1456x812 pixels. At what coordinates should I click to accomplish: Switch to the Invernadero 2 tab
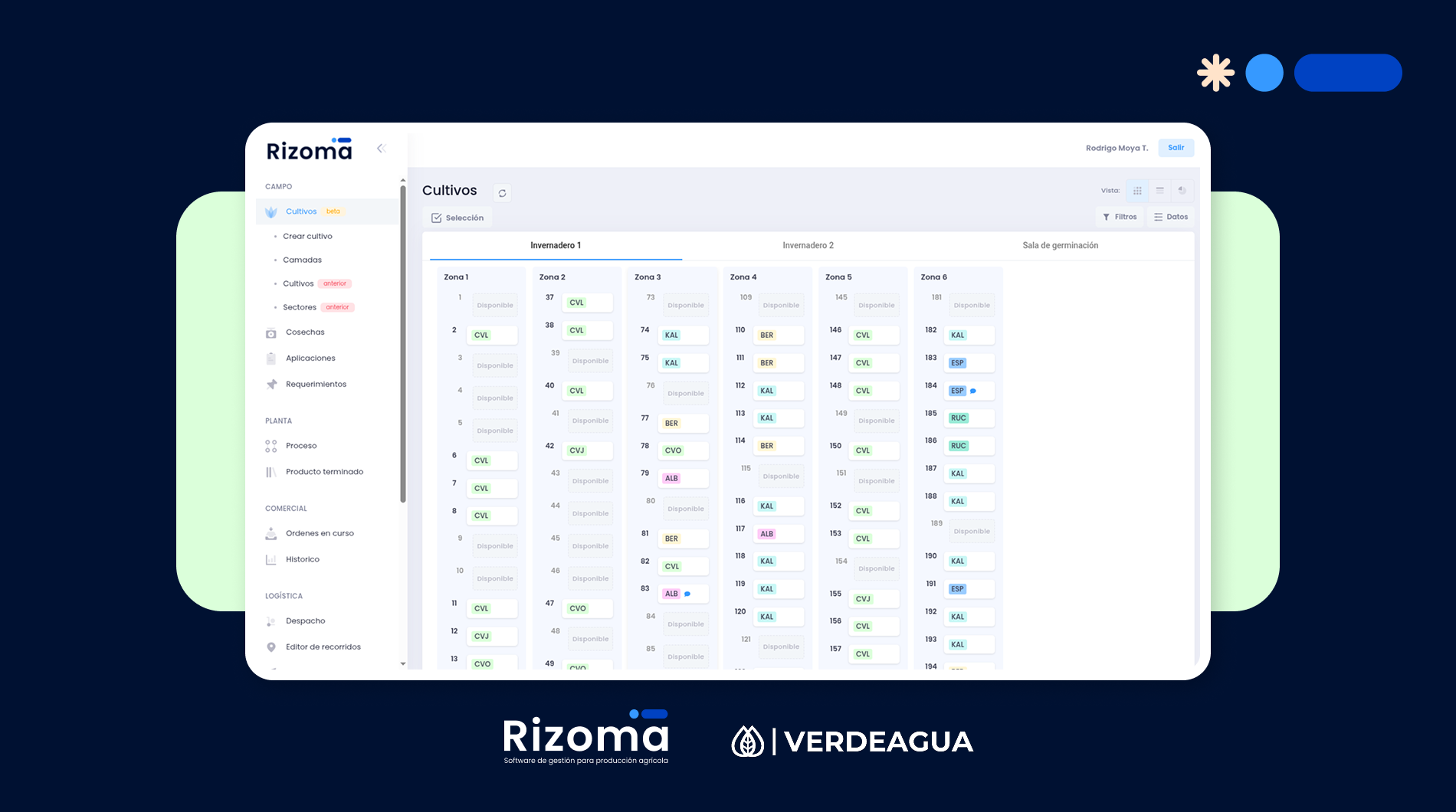tap(808, 246)
